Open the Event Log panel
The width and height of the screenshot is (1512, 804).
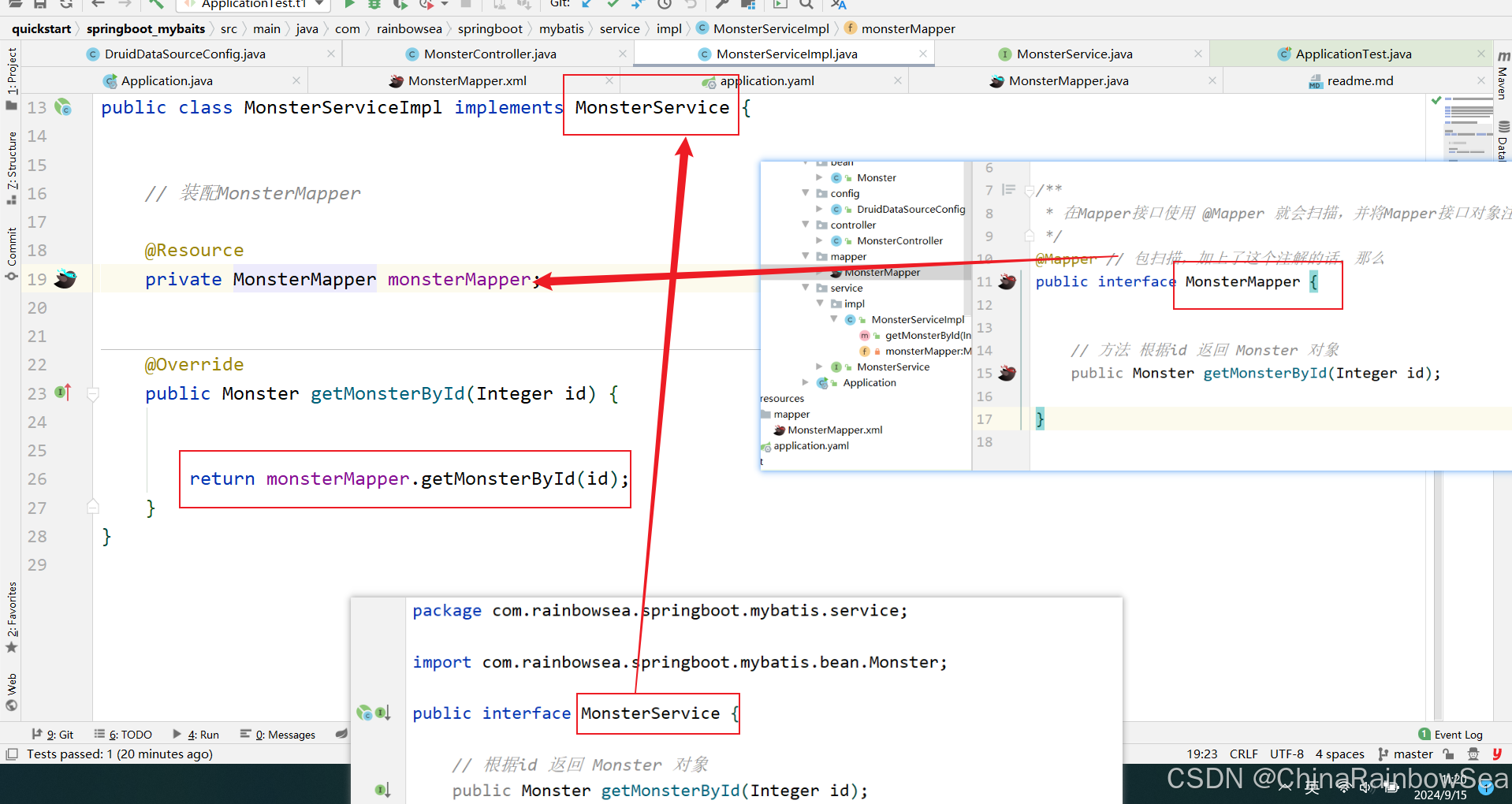[x=1451, y=735]
